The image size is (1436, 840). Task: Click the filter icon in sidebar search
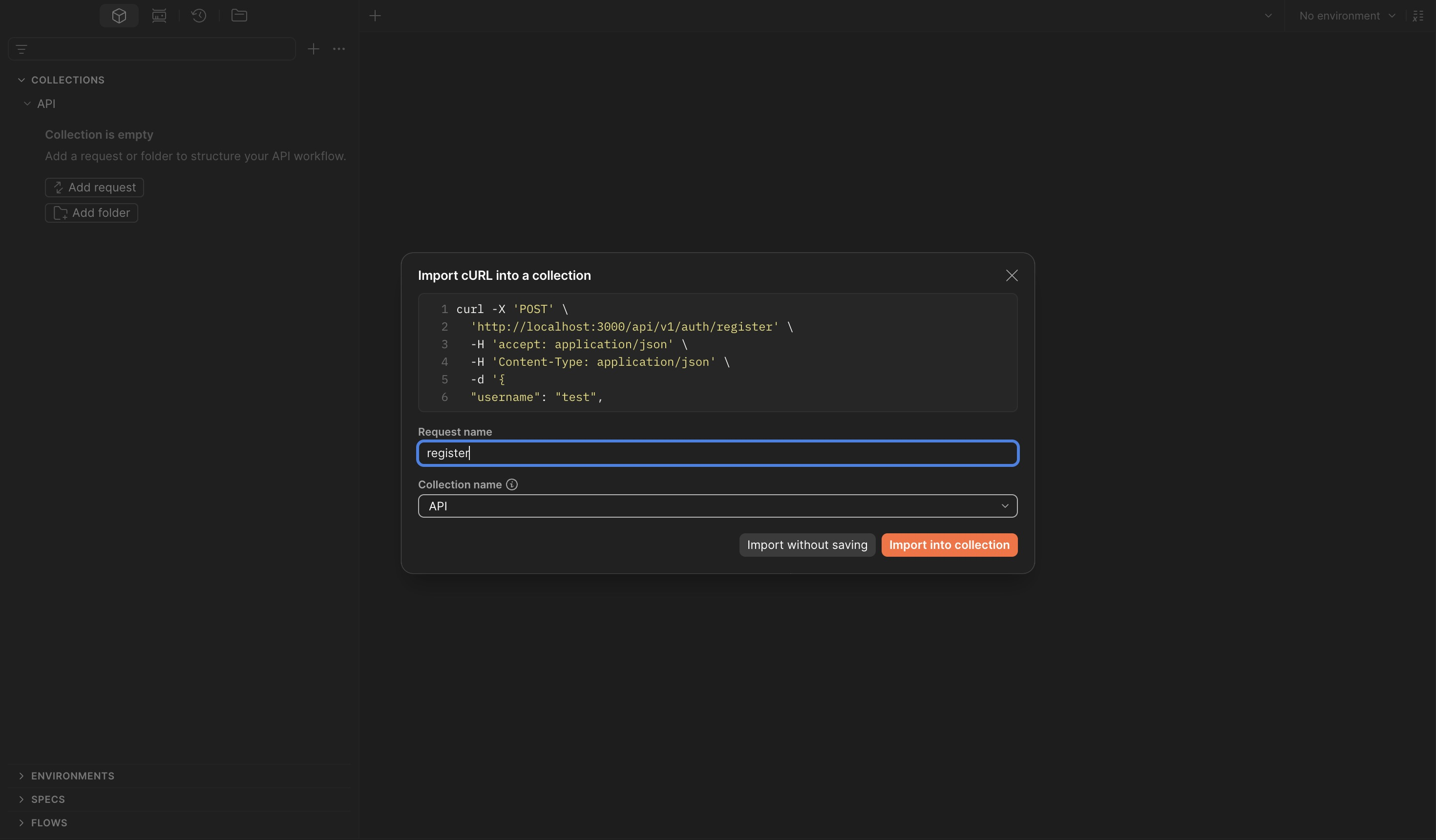21,49
